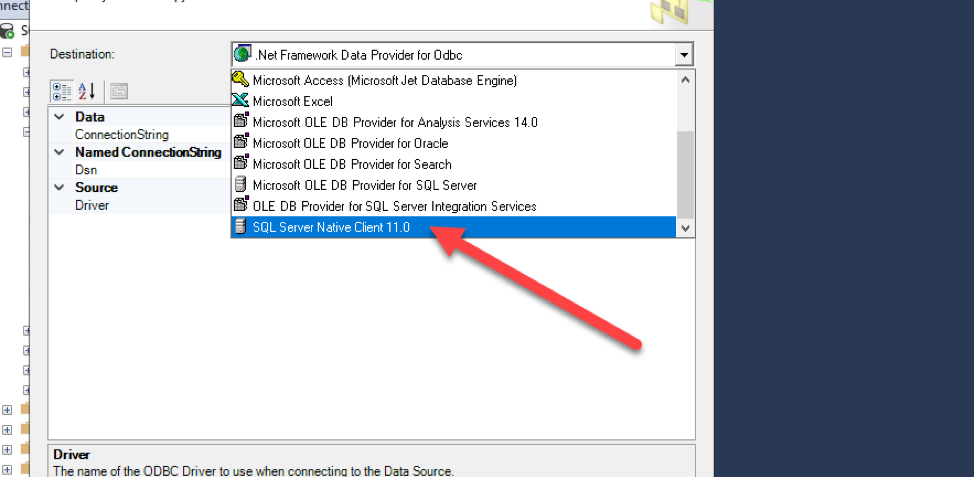Select the Driver property row
This screenshot has height=477, width=974.
tap(92, 205)
